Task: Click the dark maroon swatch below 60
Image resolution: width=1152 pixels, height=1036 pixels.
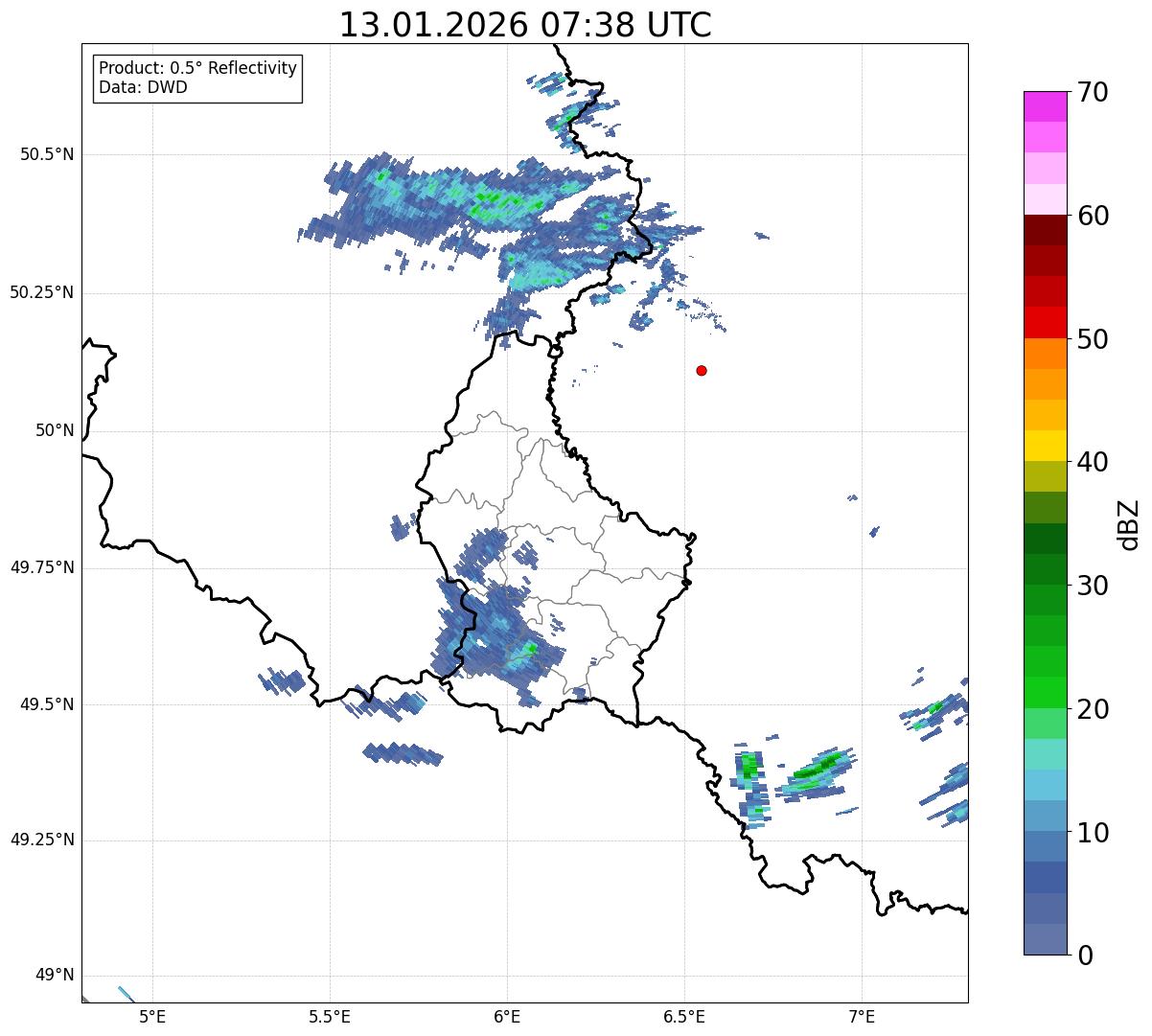Action: pyautogui.click(x=1045, y=230)
